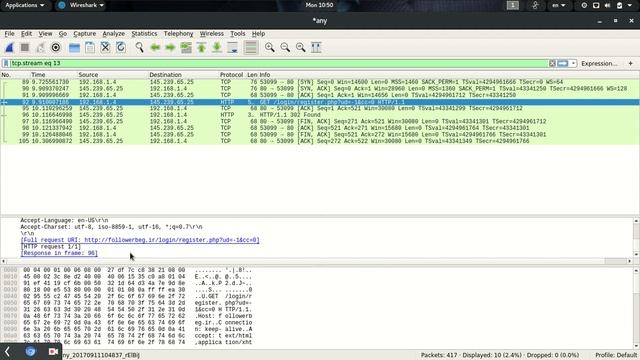The width and height of the screenshot is (640, 360).
Task: Select packet 105 ACK row
Action: tap(320, 141)
